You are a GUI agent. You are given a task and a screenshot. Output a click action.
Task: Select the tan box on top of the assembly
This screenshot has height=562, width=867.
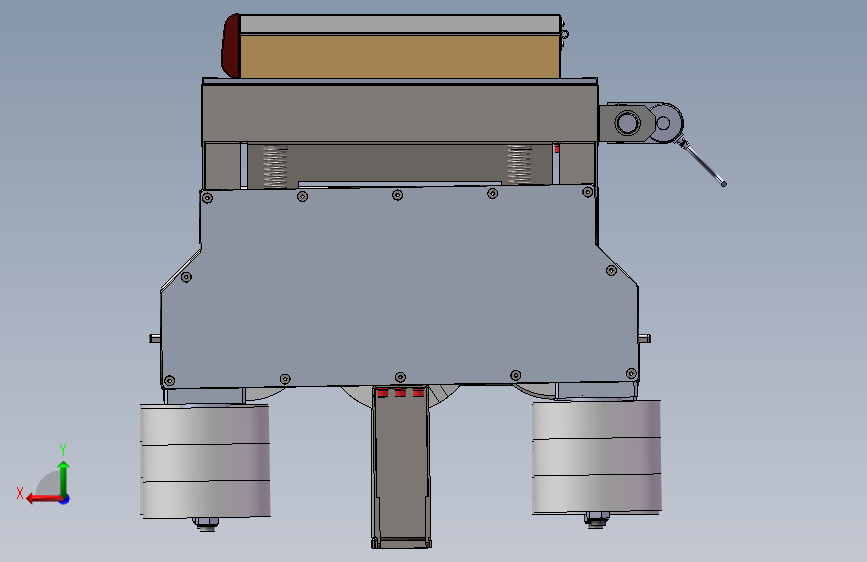click(399, 56)
